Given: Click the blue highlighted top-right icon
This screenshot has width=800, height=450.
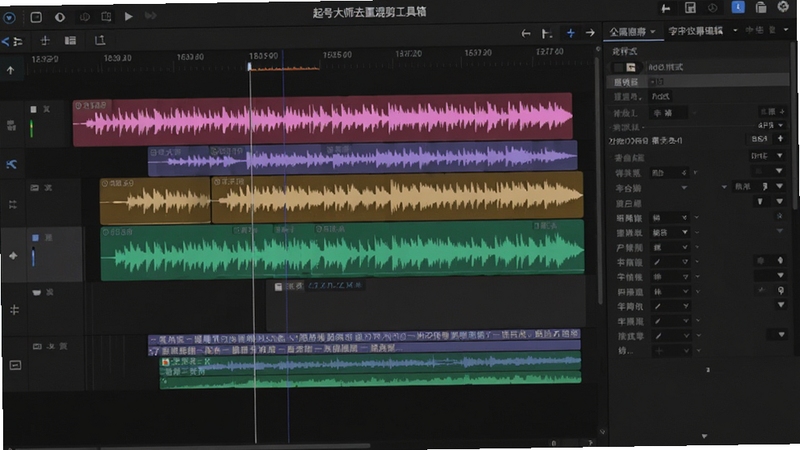Looking at the screenshot, I should tap(738, 7).
